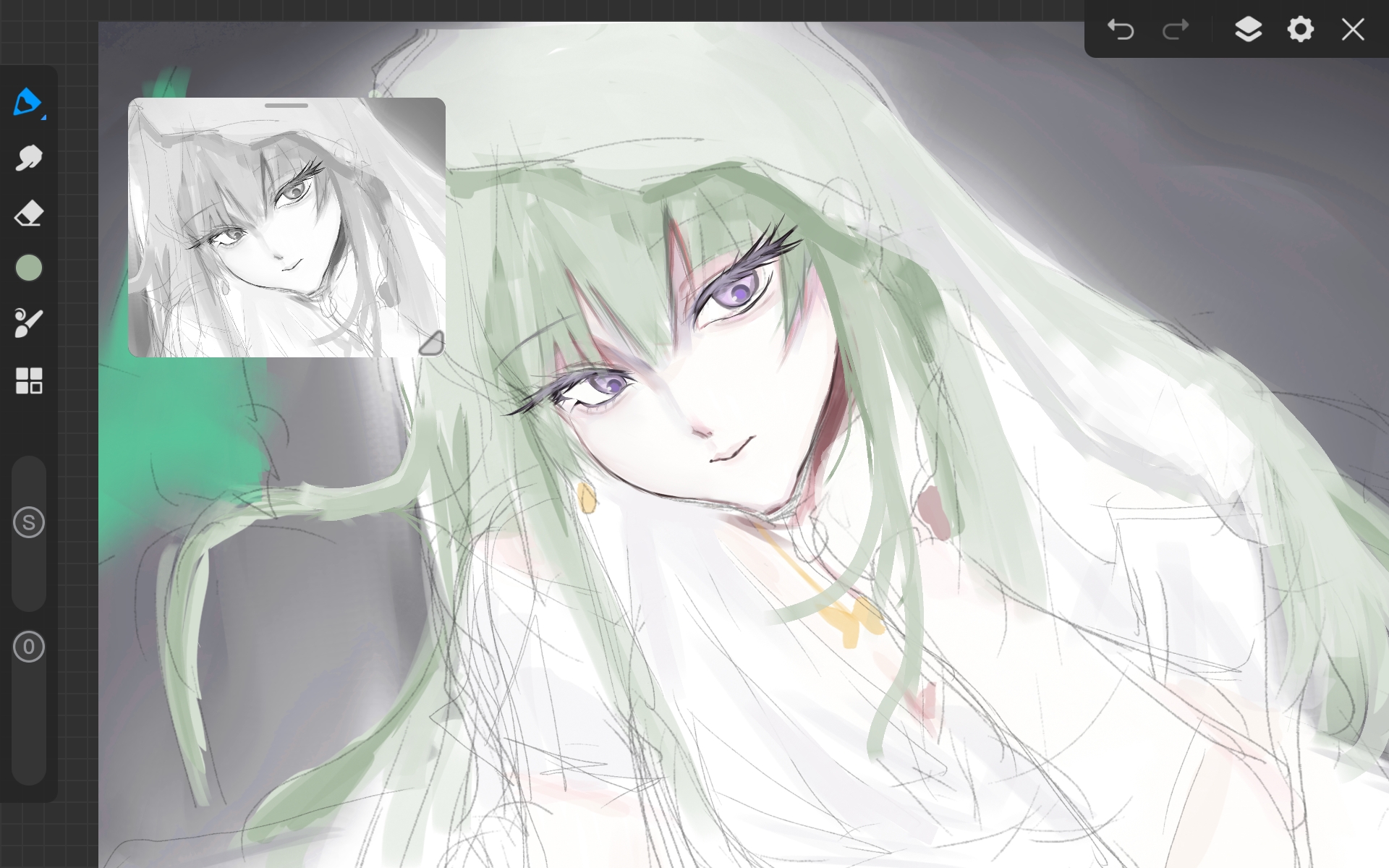The height and width of the screenshot is (868, 1389).
Task: Expand the brush tool corner arrow
Action: tap(44, 116)
